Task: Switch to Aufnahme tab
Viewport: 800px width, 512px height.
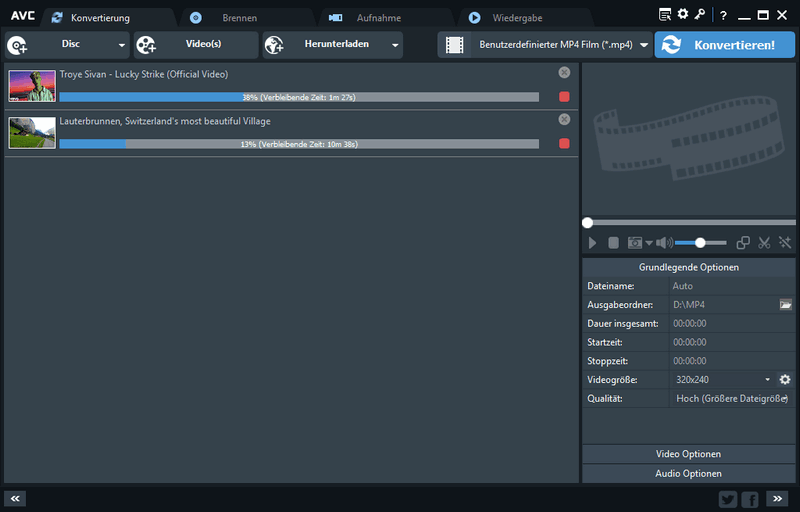Action: click(379, 18)
